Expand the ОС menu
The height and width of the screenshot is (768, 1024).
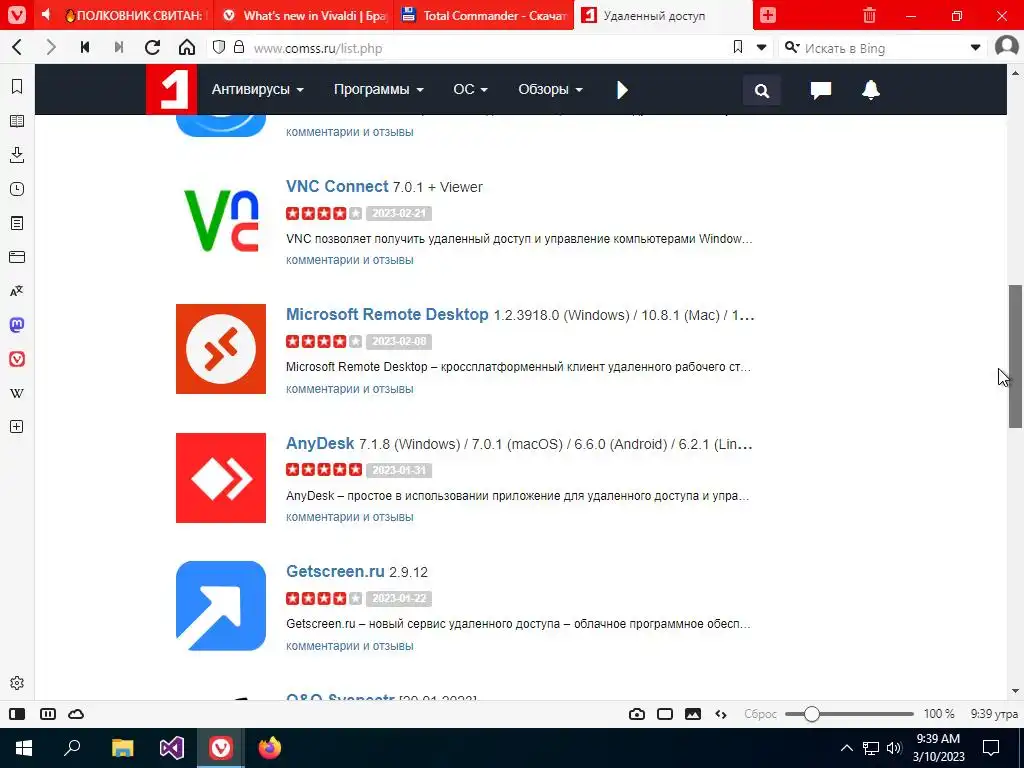click(x=471, y=89)
